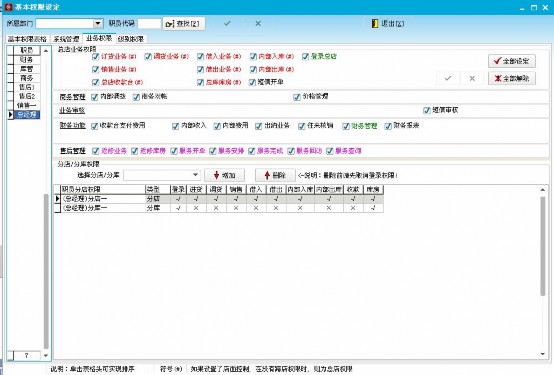Click the 查找[Z] search button
Viewport: 554px width, 375px height.
tap(184, 24)
